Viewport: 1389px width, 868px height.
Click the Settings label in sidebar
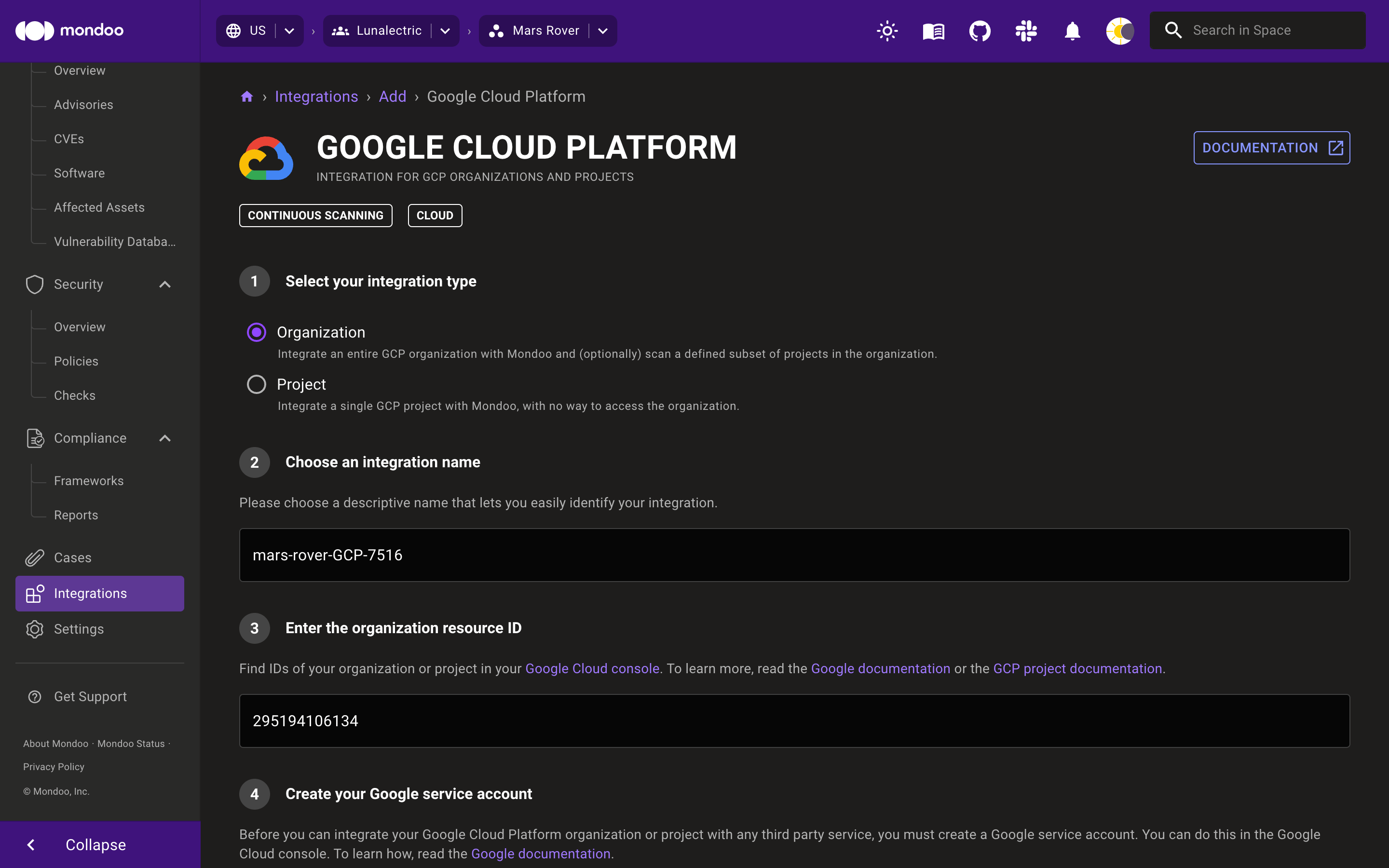pos(79,629)
